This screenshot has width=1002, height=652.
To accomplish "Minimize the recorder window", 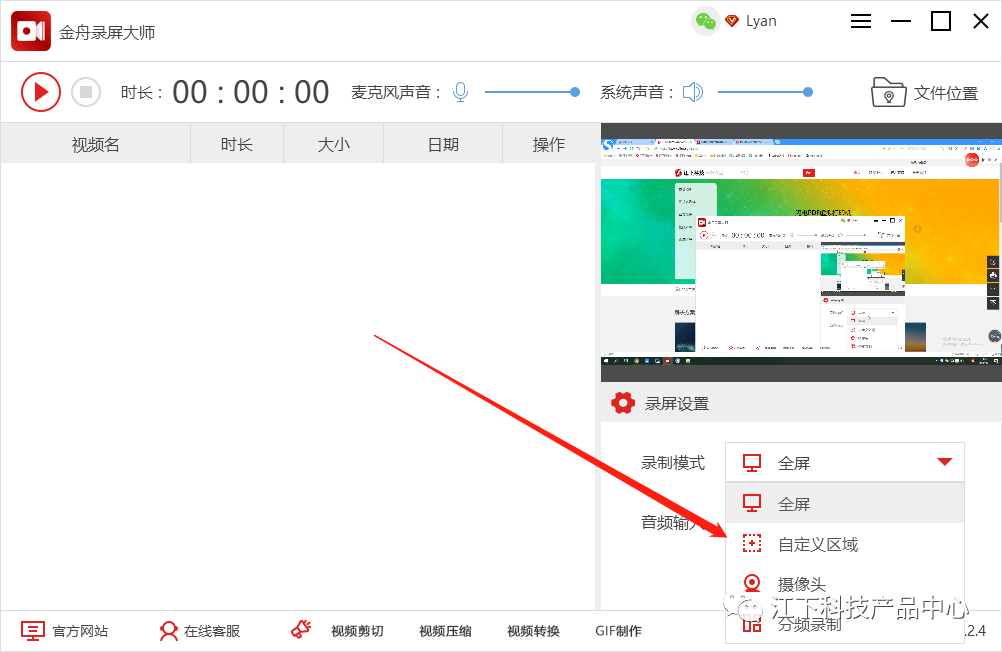I will click(901, 21).
